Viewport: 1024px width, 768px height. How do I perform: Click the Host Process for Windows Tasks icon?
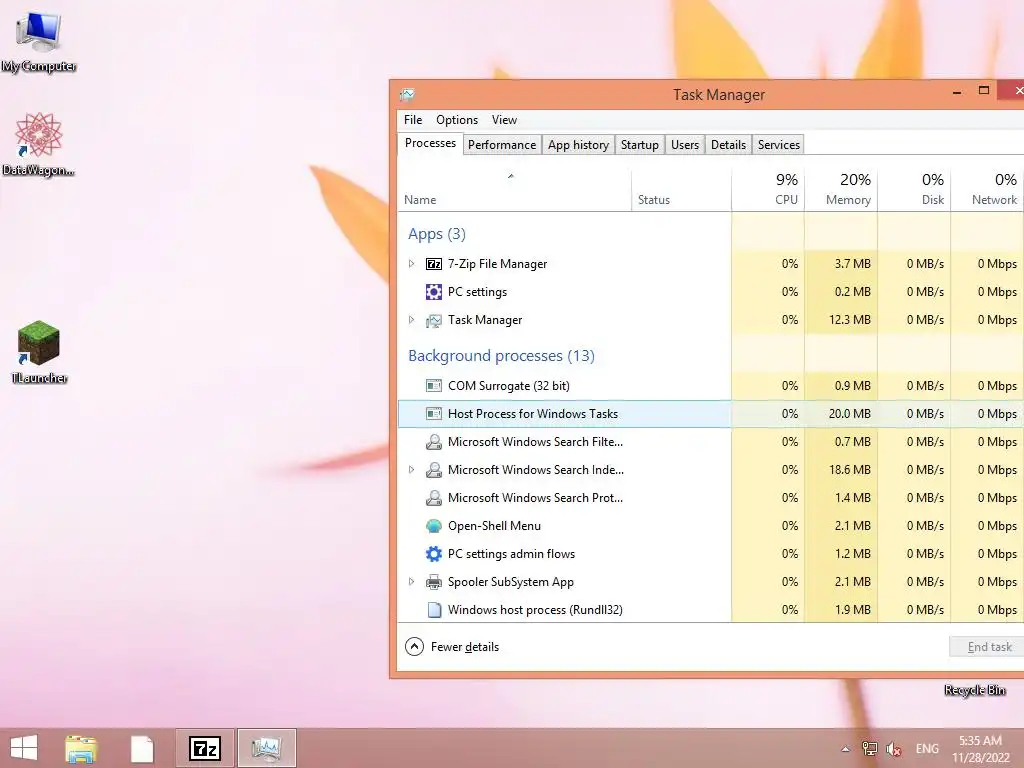434,414
